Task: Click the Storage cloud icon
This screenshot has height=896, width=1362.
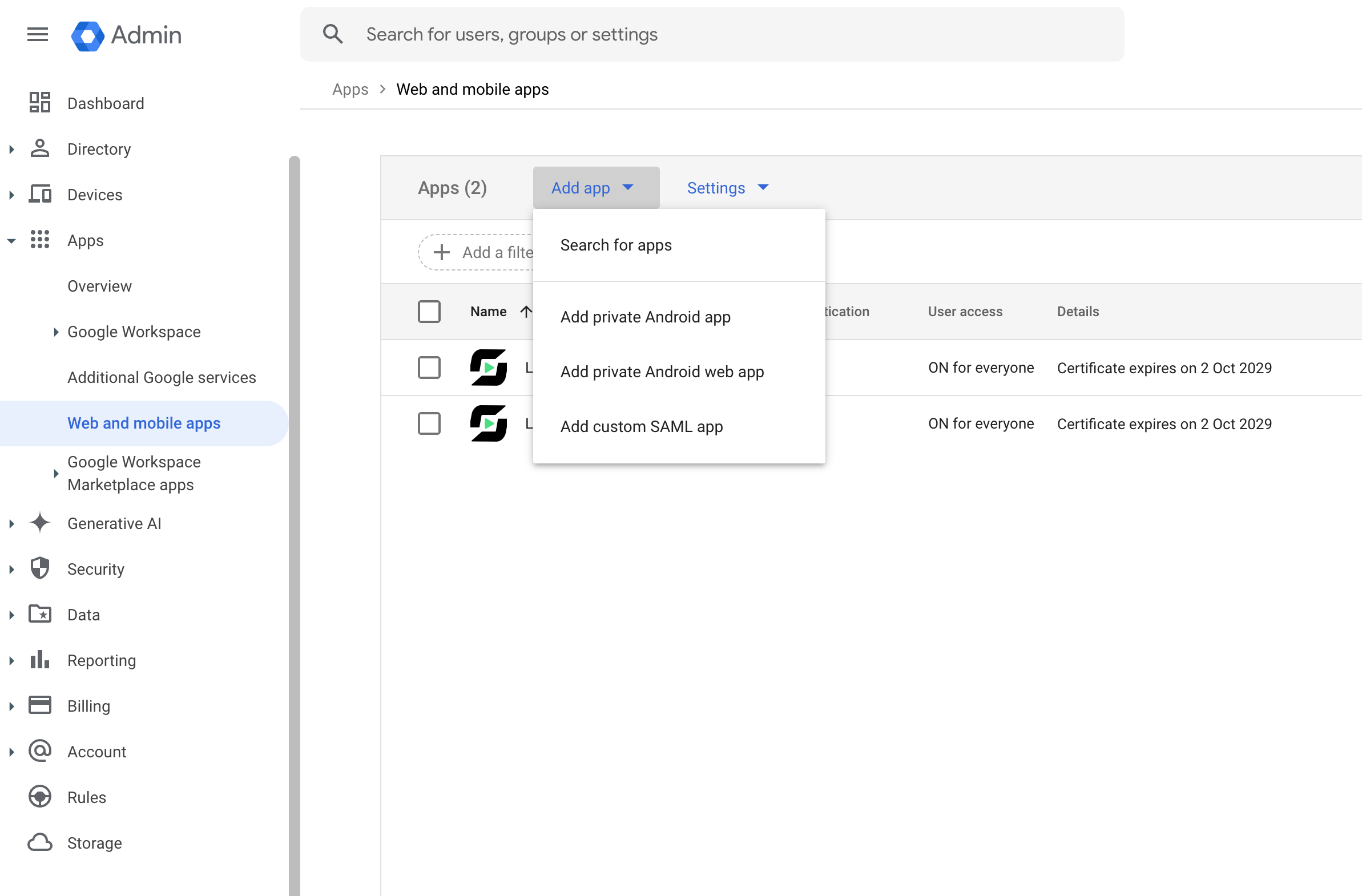Action: coord(40,842)
